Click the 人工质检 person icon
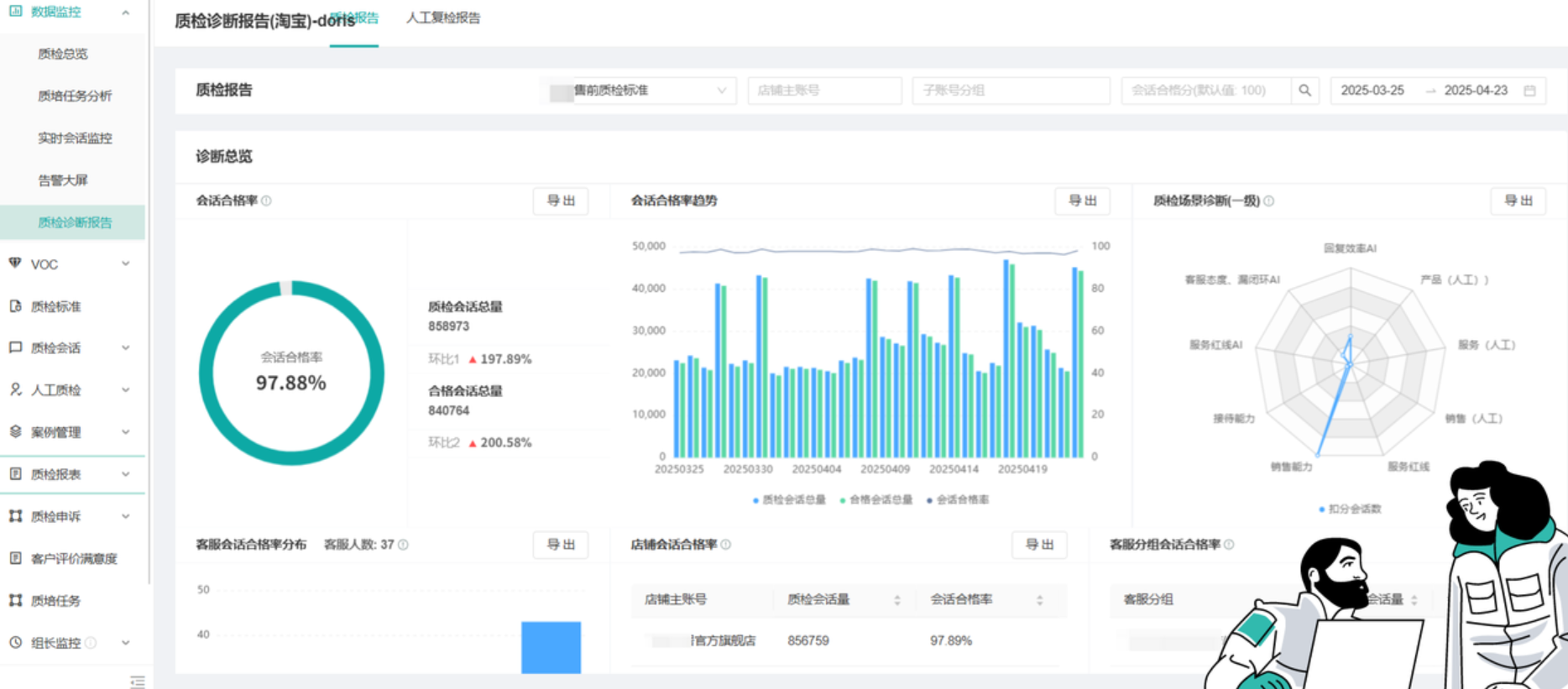This screenshot has width=1568, height=689. [15, 389]
